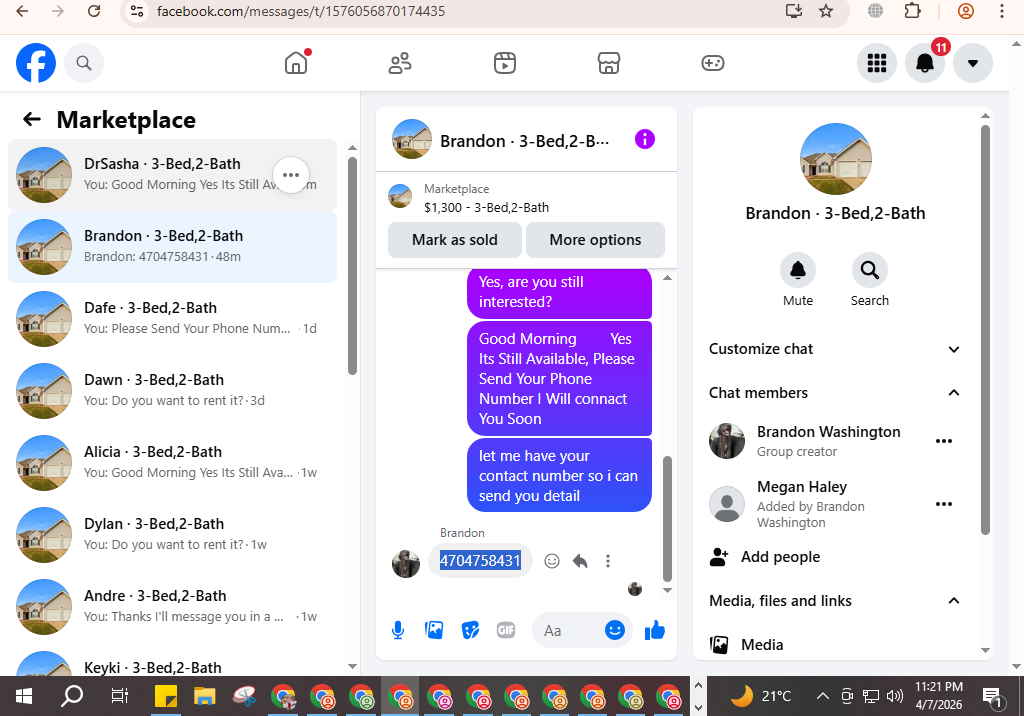Reply to the 4704758431 message
Viewport: 1024px width, 716px height.
coord(580,561)
